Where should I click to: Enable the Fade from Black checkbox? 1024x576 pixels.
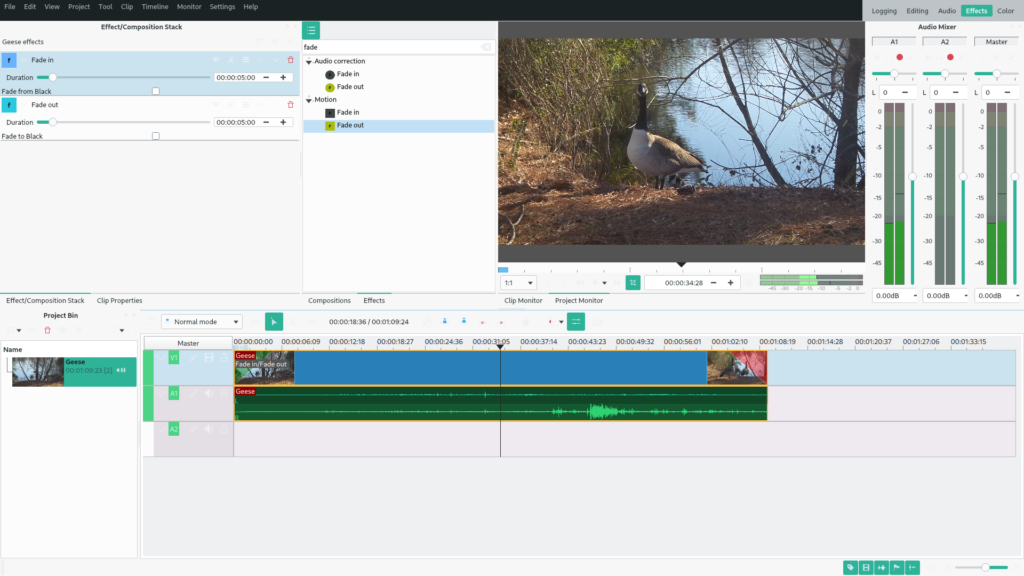(156, 91)
